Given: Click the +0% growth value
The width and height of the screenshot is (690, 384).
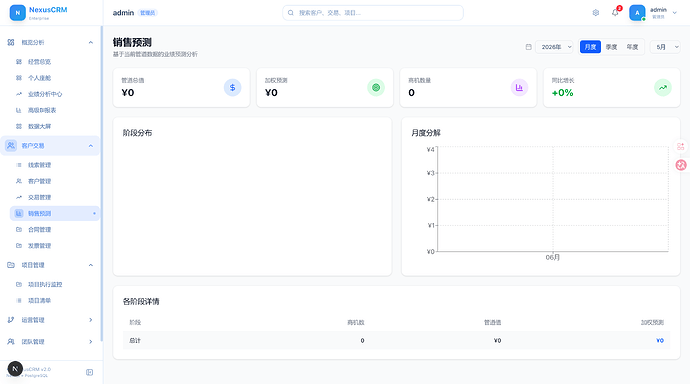Looking at the screenshot, I should pyautogui.click(x=562, y=93).
